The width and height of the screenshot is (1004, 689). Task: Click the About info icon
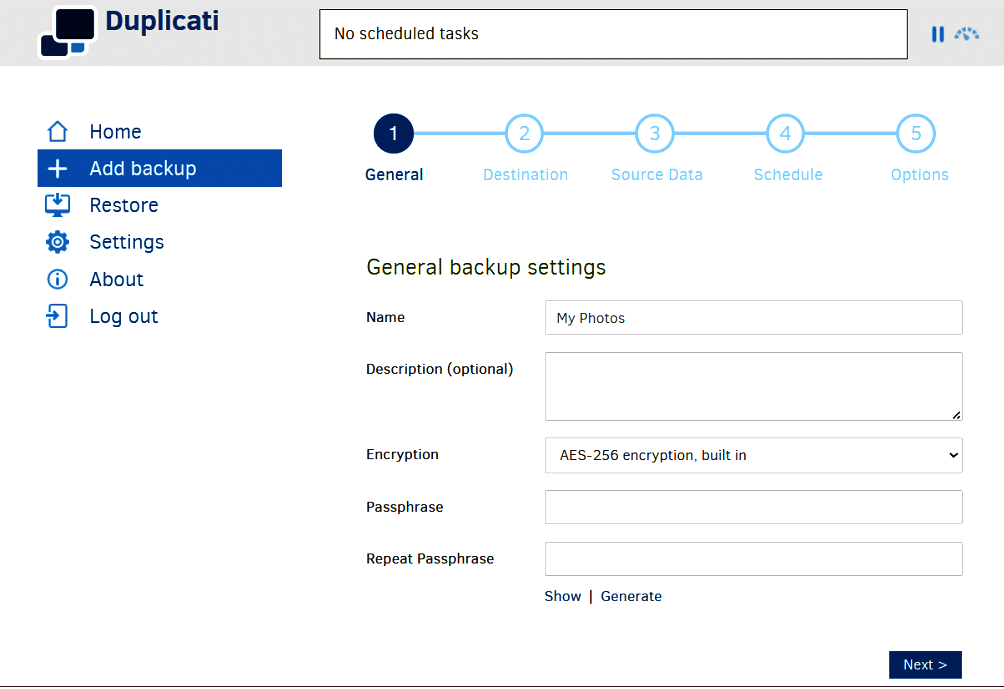[58, 279]
